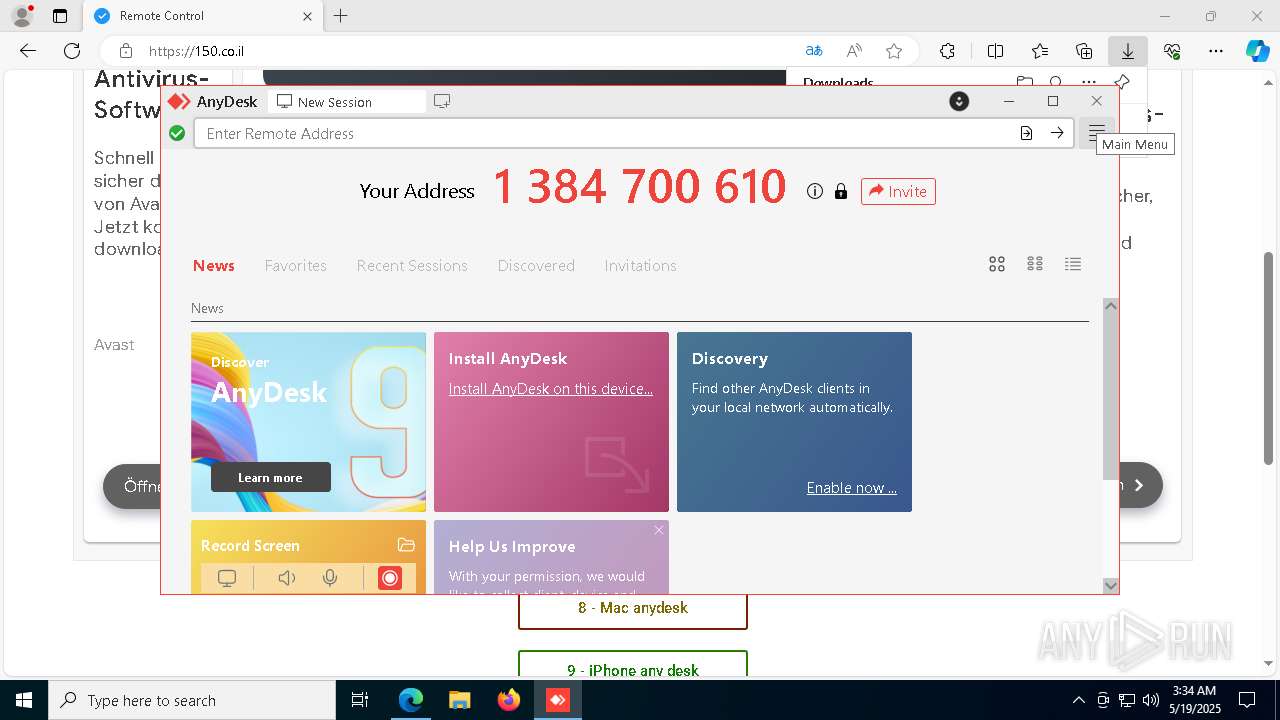Refresh the browser page

72,51
